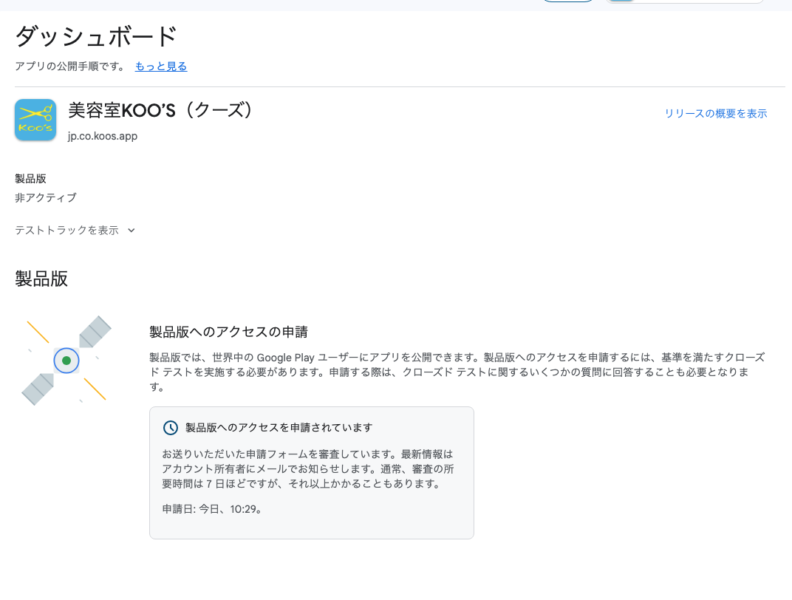Click the 製品版へのアクセスを申請されています notice title
The height and width of the screenshot is (600, 792).
279,428
